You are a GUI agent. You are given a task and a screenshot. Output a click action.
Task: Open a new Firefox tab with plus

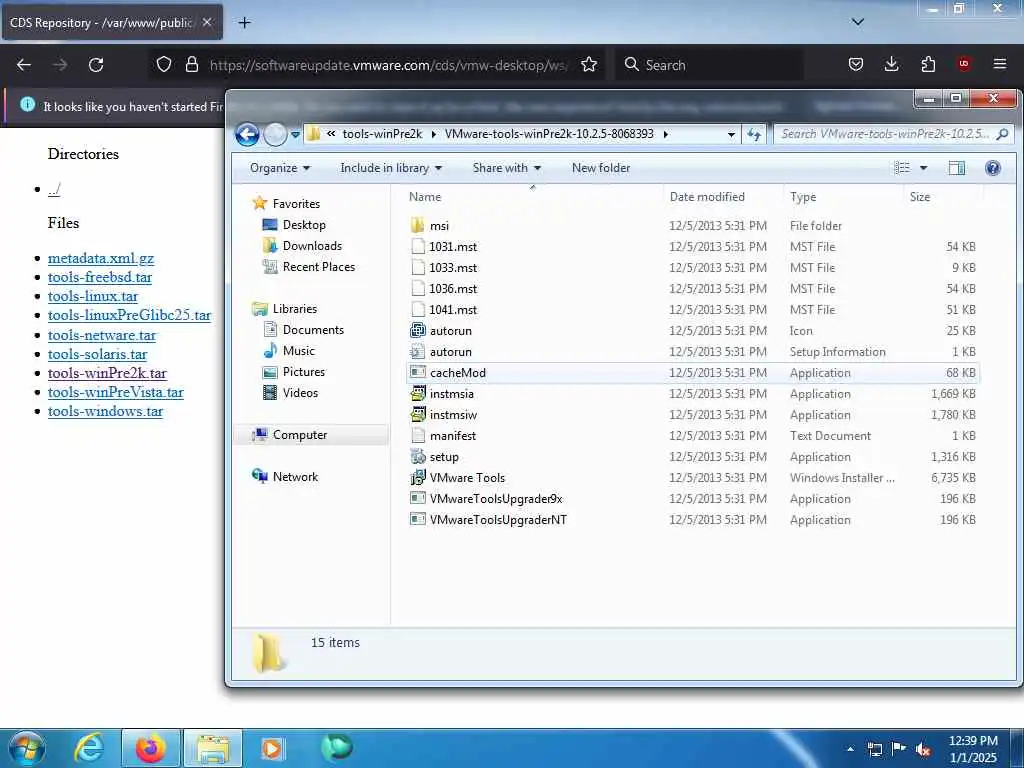[x=244, y=23]
